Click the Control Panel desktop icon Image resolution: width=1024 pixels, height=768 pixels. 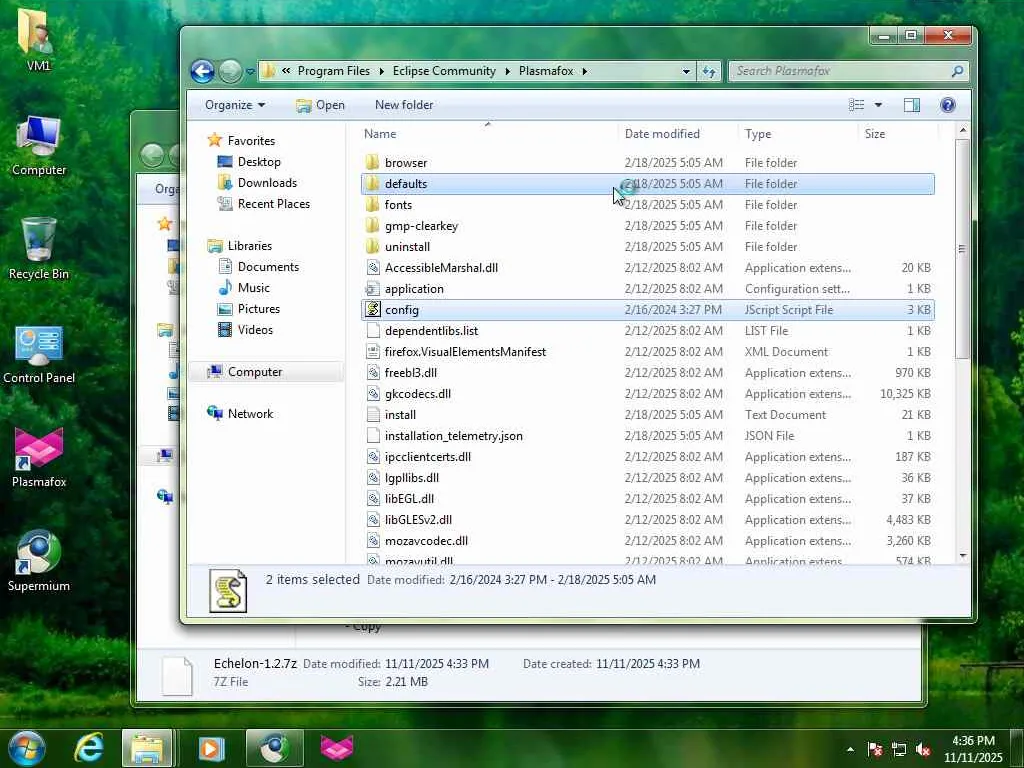(x=39, y=353)
